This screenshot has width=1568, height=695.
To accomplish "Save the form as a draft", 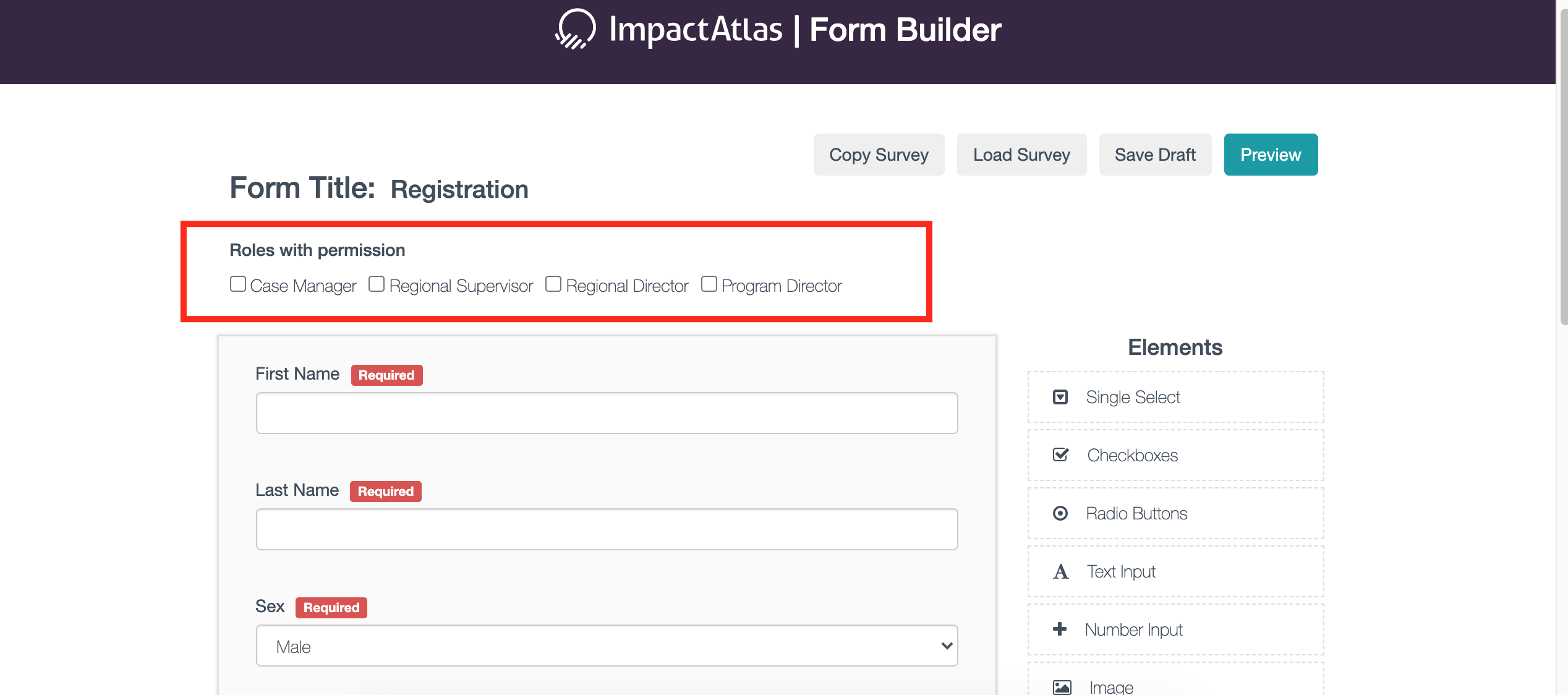I will click(1155, 155).
